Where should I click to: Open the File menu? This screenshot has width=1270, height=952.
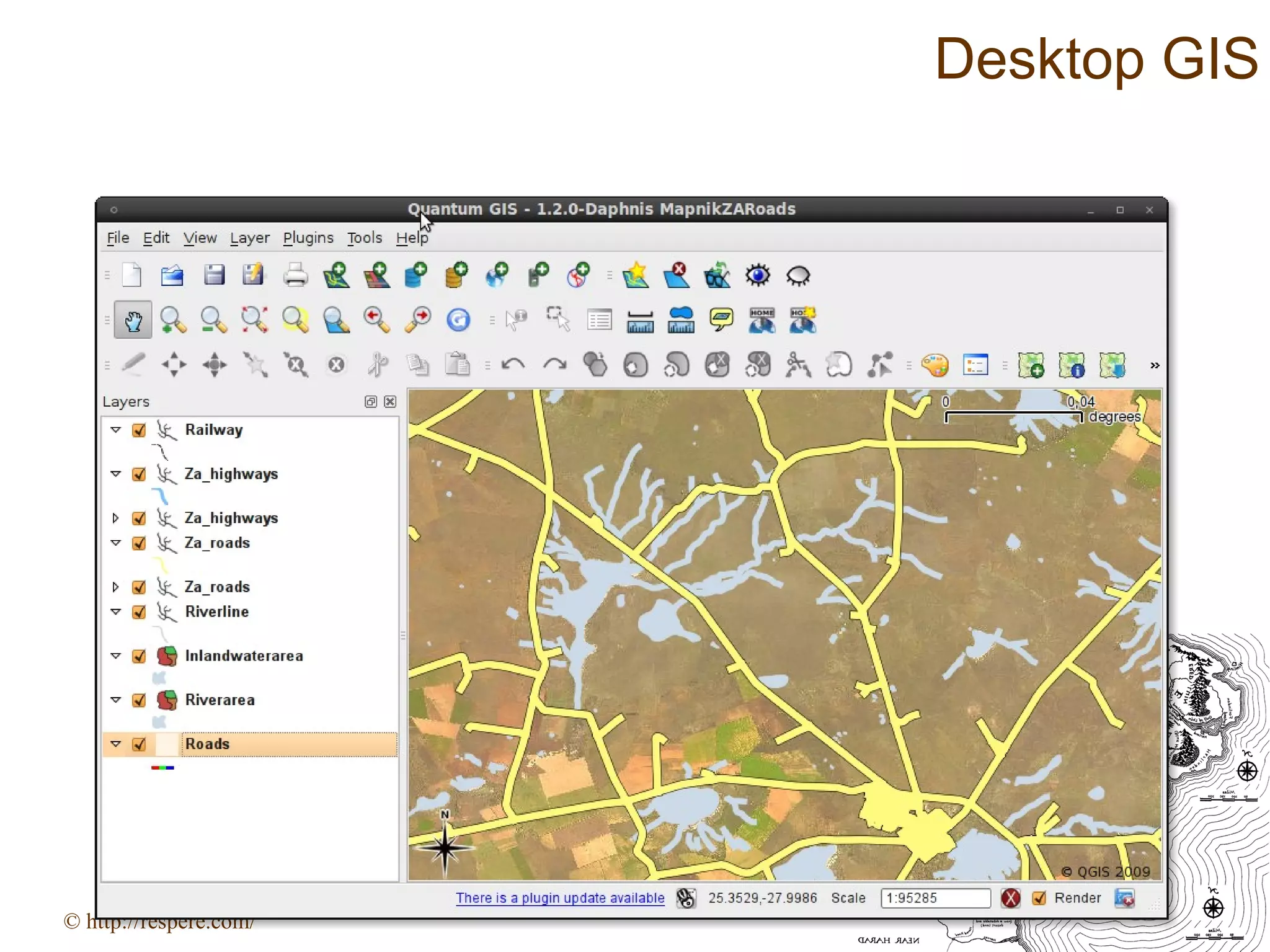coord(118,238)
